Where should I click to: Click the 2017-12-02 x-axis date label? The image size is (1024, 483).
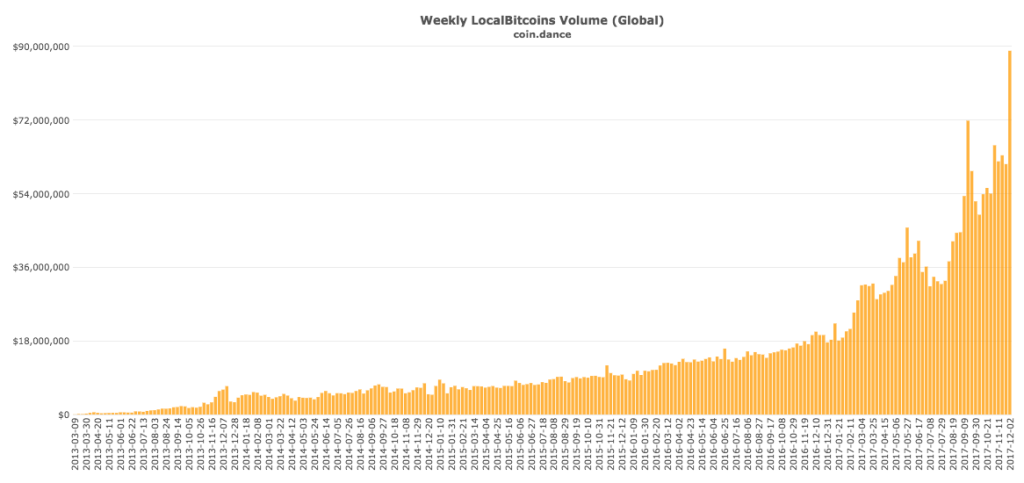click(1009, 446)
